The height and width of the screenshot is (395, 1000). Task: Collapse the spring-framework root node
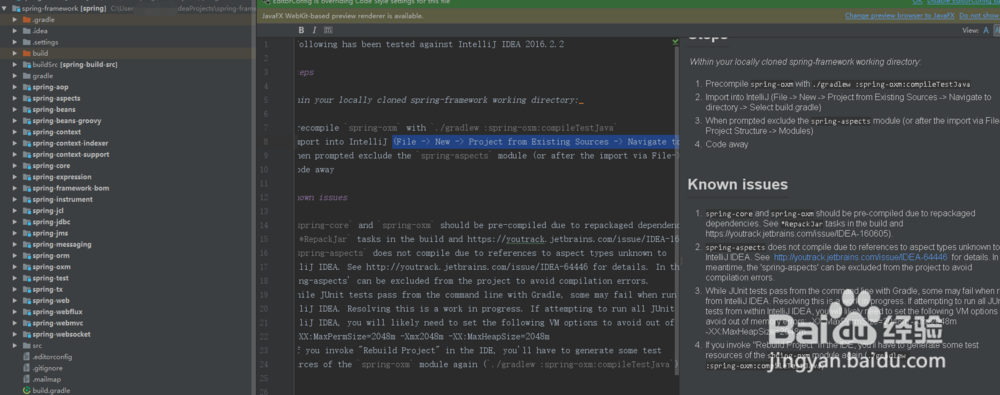[5, 8]
